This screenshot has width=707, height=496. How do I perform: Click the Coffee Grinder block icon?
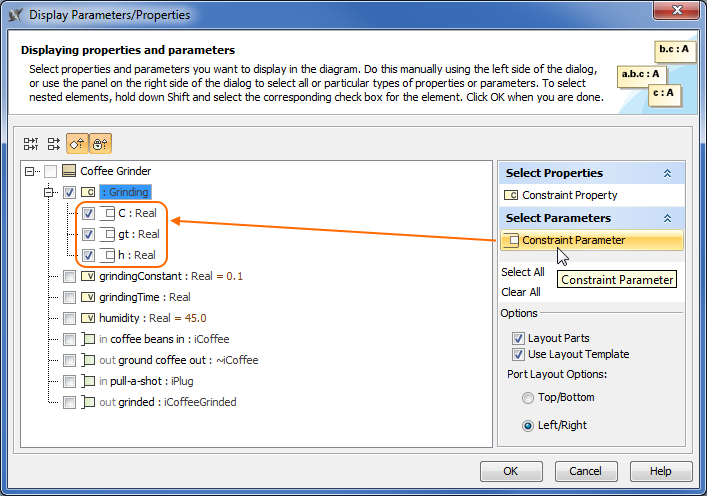tap(69, 172)
